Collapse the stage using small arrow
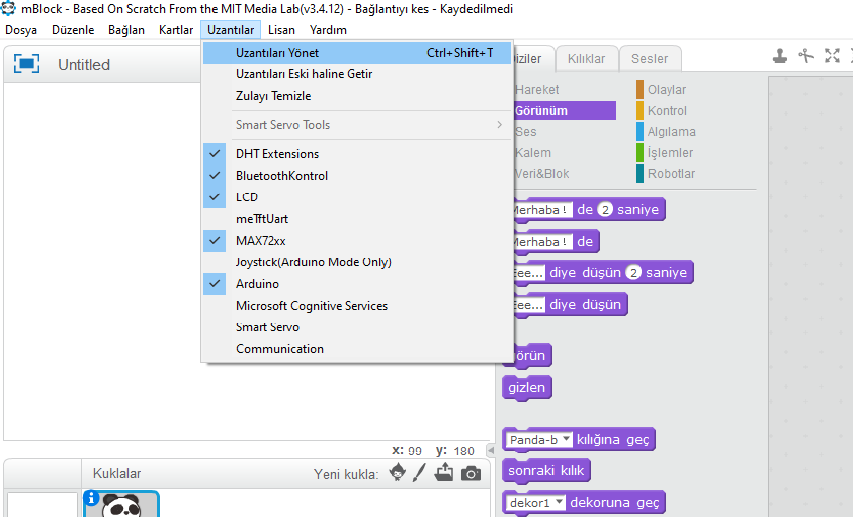This screenshot has width=853, height=517. pos(491,451)
